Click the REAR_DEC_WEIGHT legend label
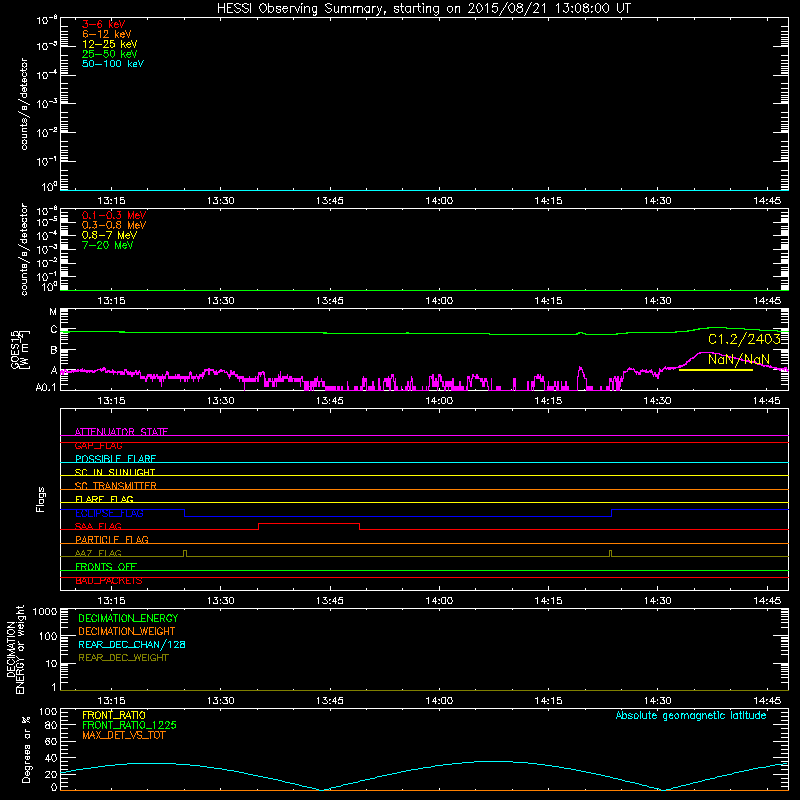 pyautogui.click(x=123, y=658)
